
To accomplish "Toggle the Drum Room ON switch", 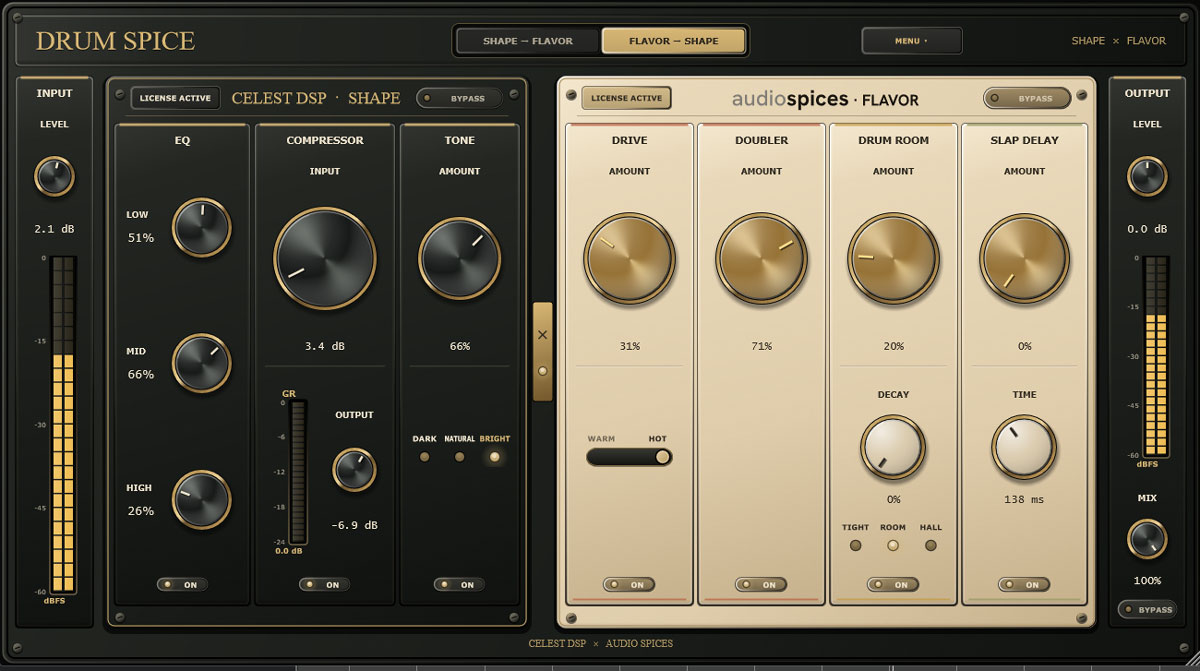I will 893,584.
